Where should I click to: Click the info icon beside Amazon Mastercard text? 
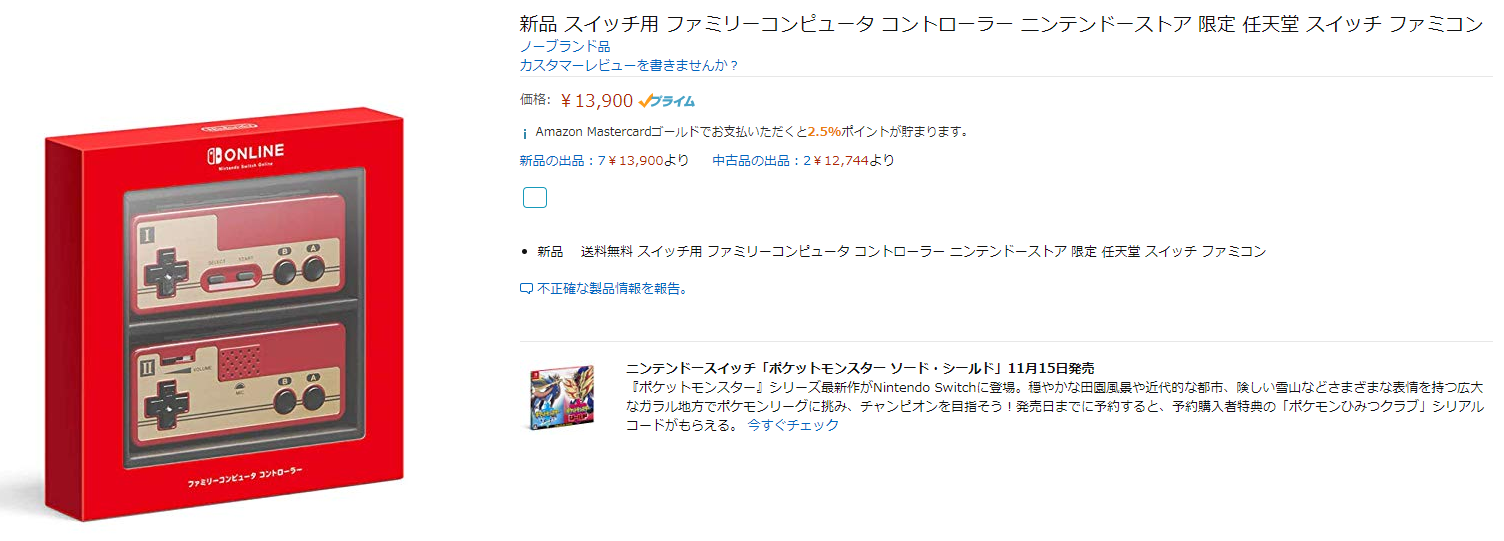(x=525, y=133)
